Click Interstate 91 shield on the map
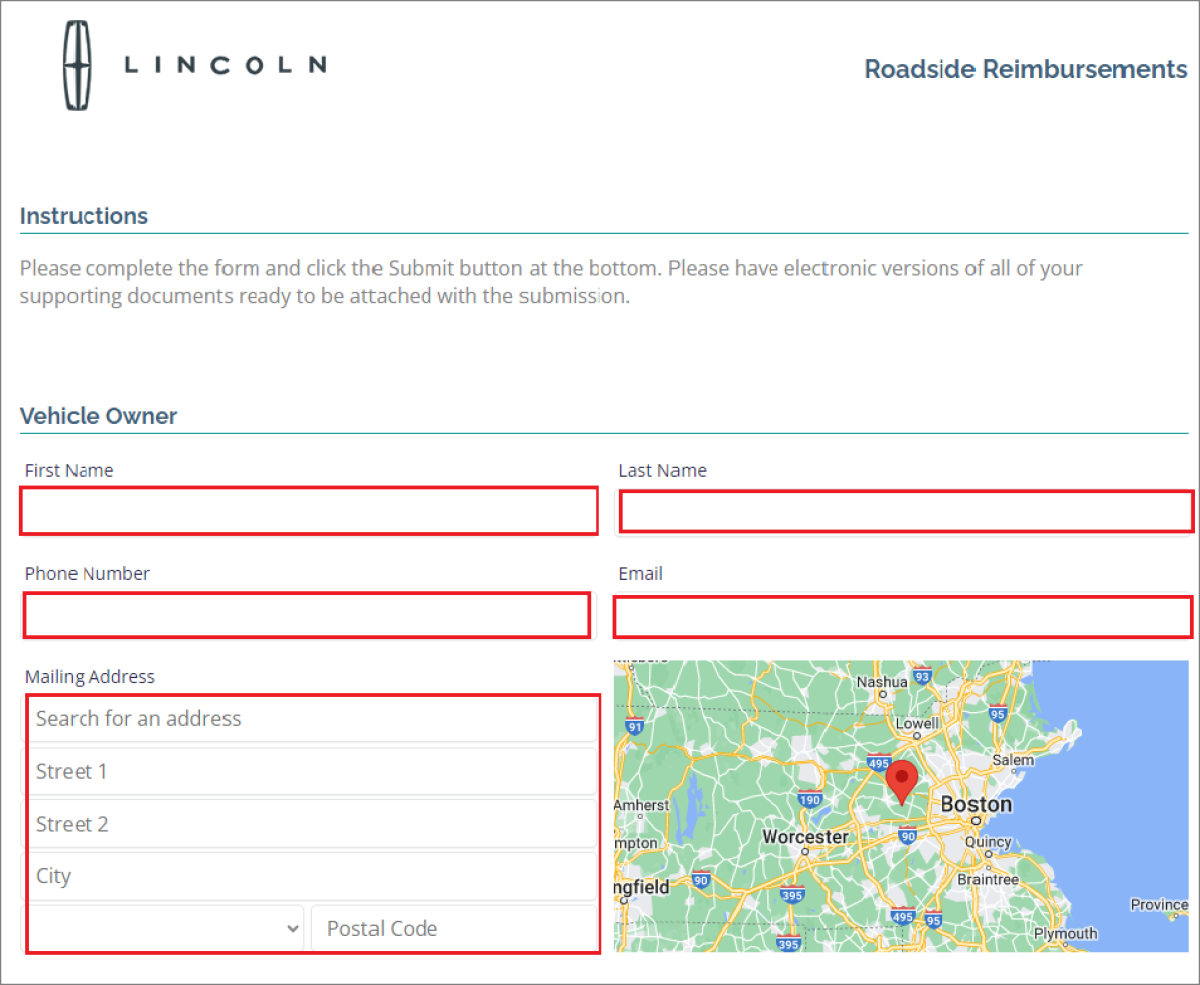 point(634,727)
